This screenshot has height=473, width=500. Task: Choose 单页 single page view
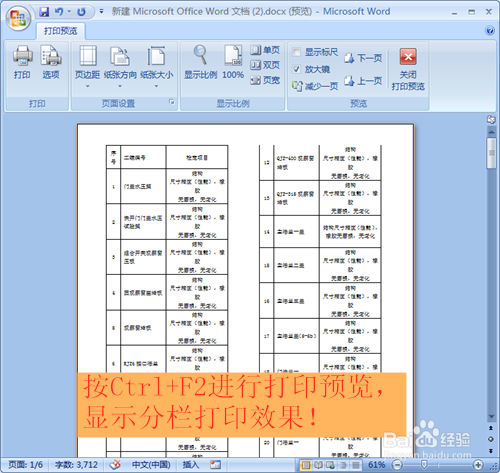pos(265,50)
